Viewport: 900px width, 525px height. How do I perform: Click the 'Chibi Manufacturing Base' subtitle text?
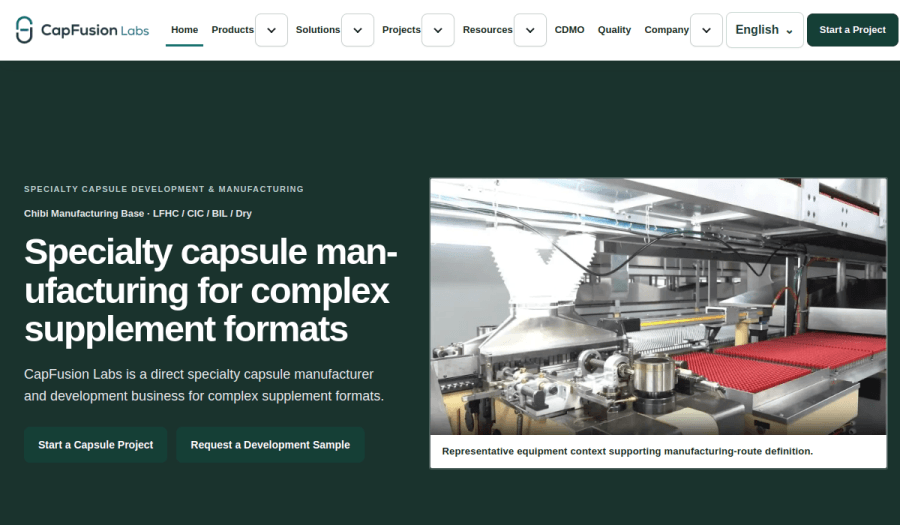[x=138, y=213]
